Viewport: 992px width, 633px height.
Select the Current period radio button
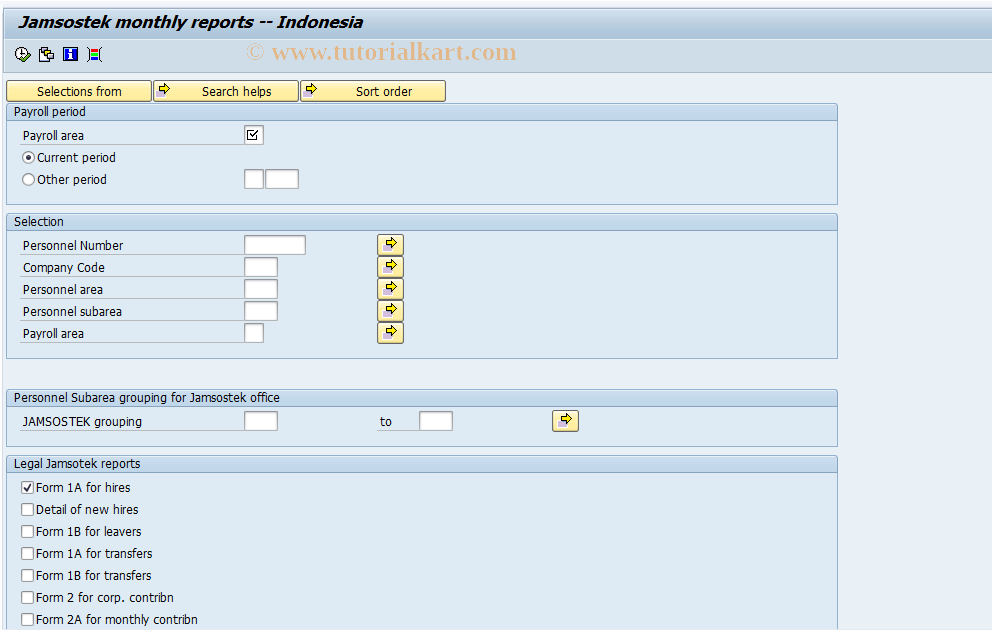pos(28,157)
